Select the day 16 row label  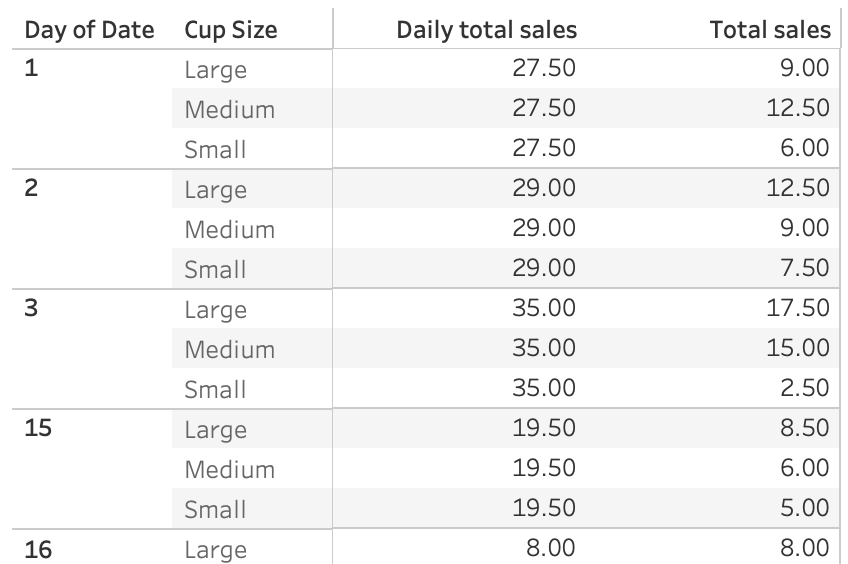pyautogui.click(x=38, y=548)
